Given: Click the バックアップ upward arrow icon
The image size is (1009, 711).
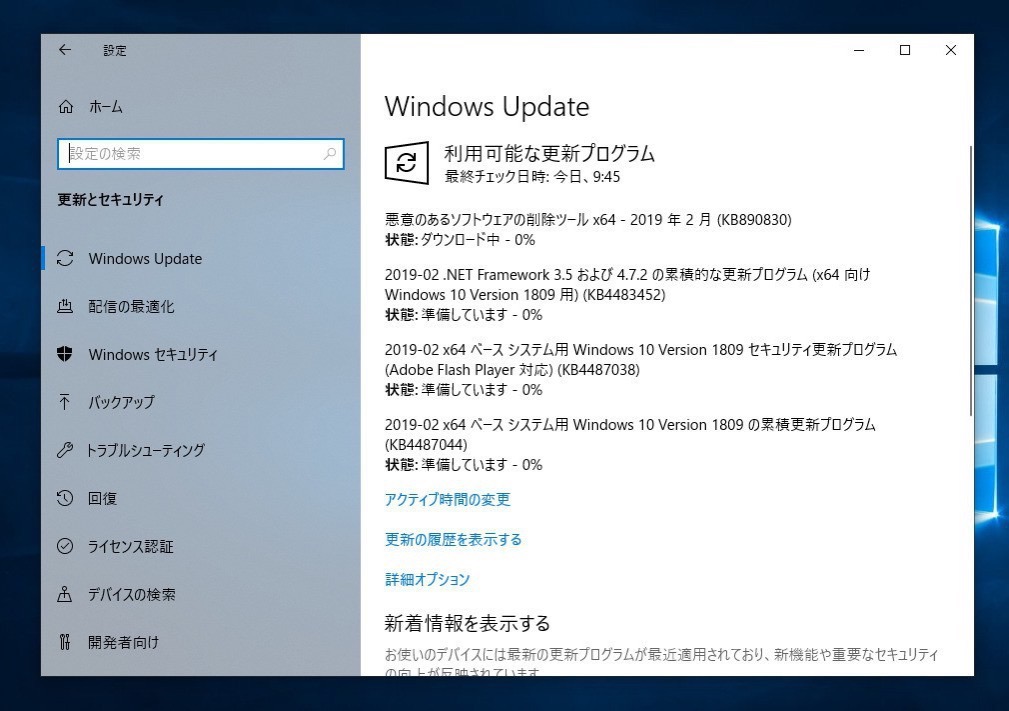Looking at the screenshot, I should click(x=64, y=402).
